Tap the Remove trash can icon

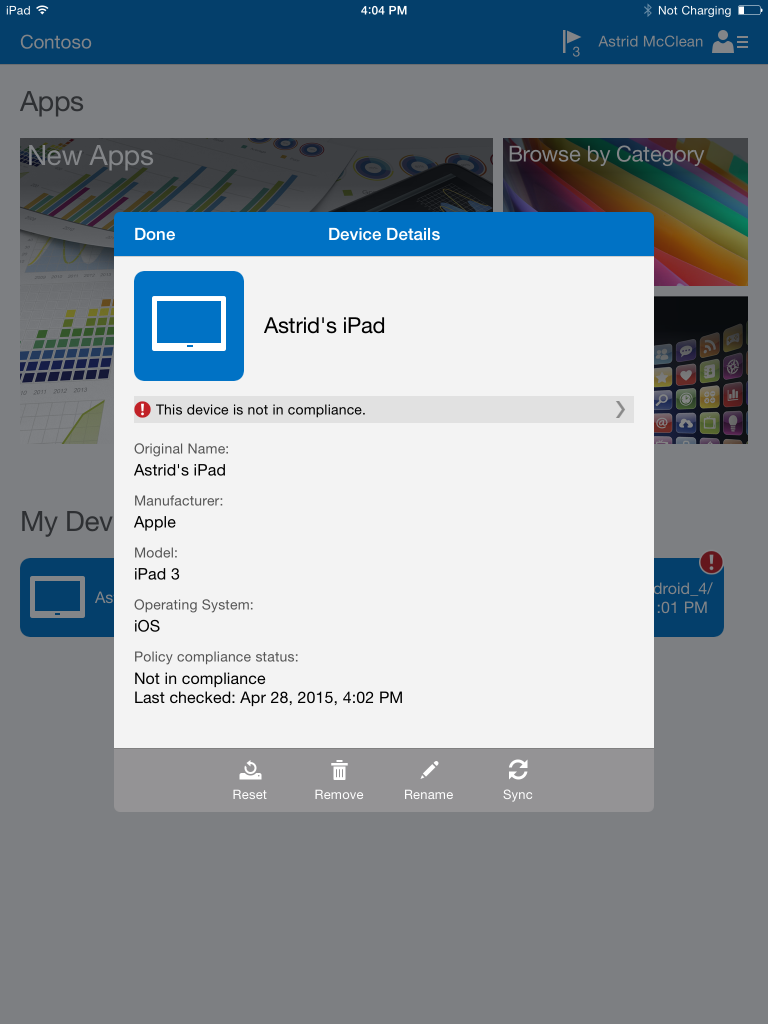(339, 771)
